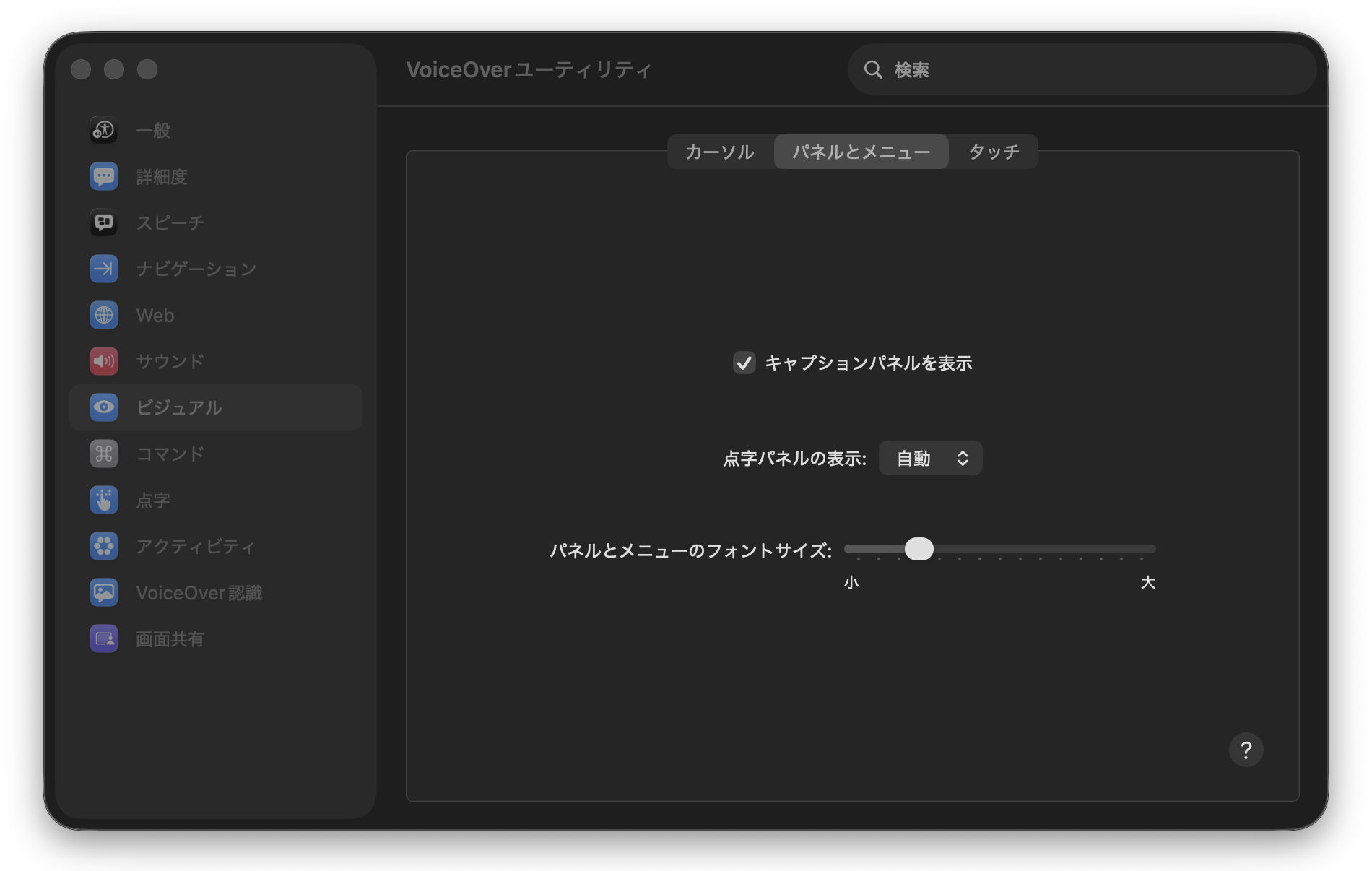Select the Web globe icon
1372x871 pixels.
pos(104,315)
